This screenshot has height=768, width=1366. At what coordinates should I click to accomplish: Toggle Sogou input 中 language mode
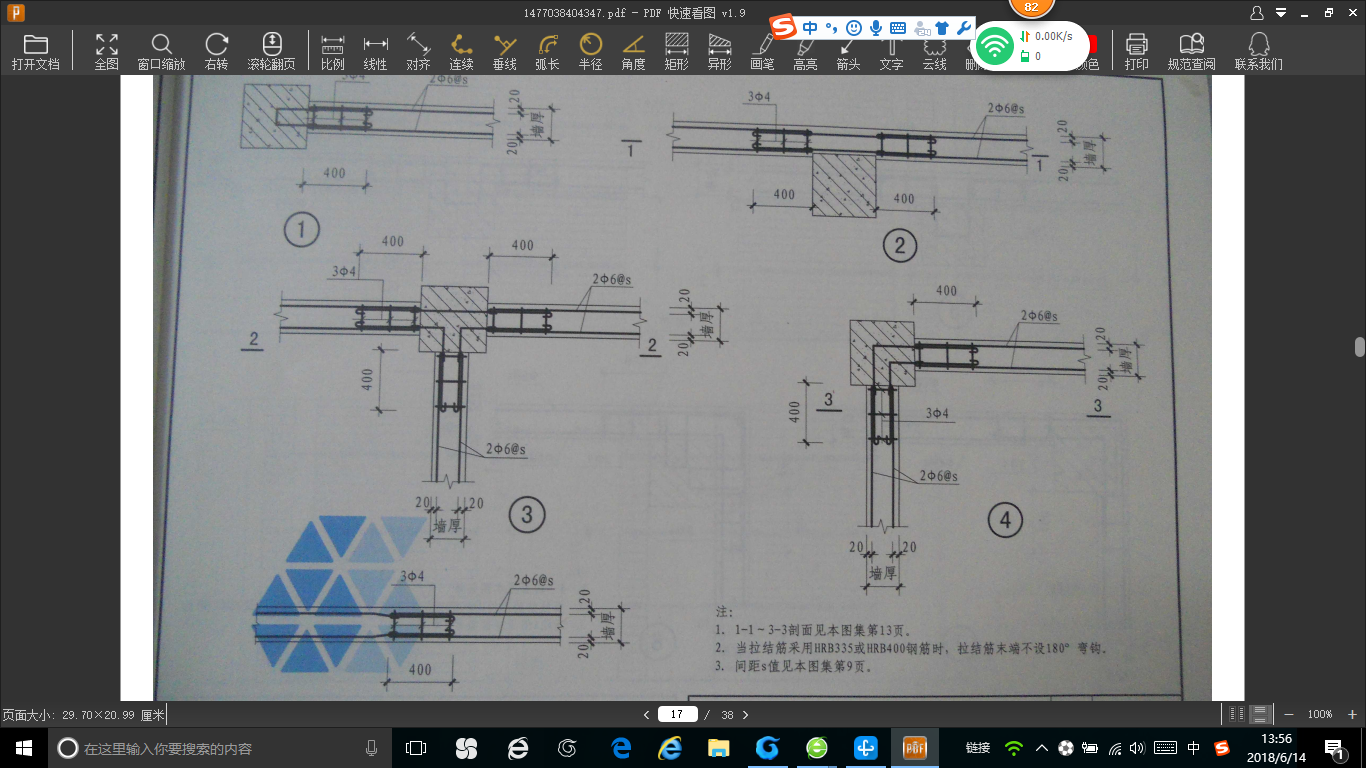click(810, 27)
